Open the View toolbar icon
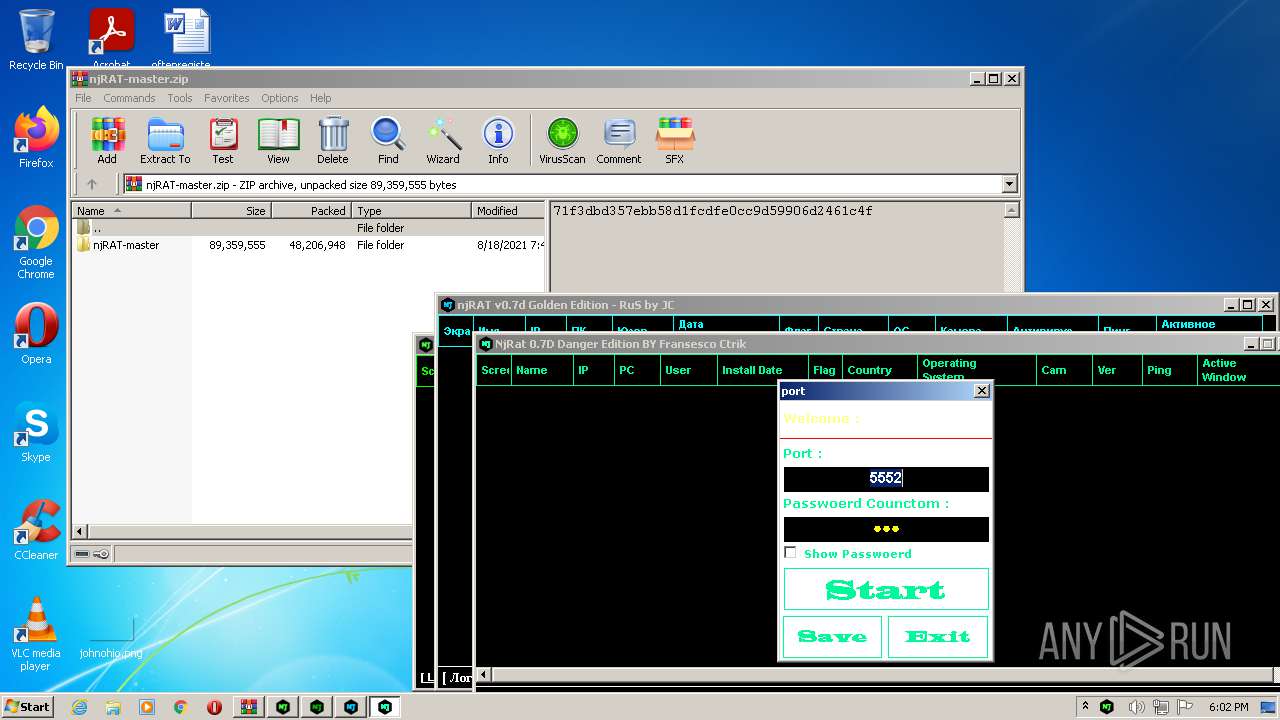Image resolution: width=1280 pixels, height=720 pixels. point(278,140)
